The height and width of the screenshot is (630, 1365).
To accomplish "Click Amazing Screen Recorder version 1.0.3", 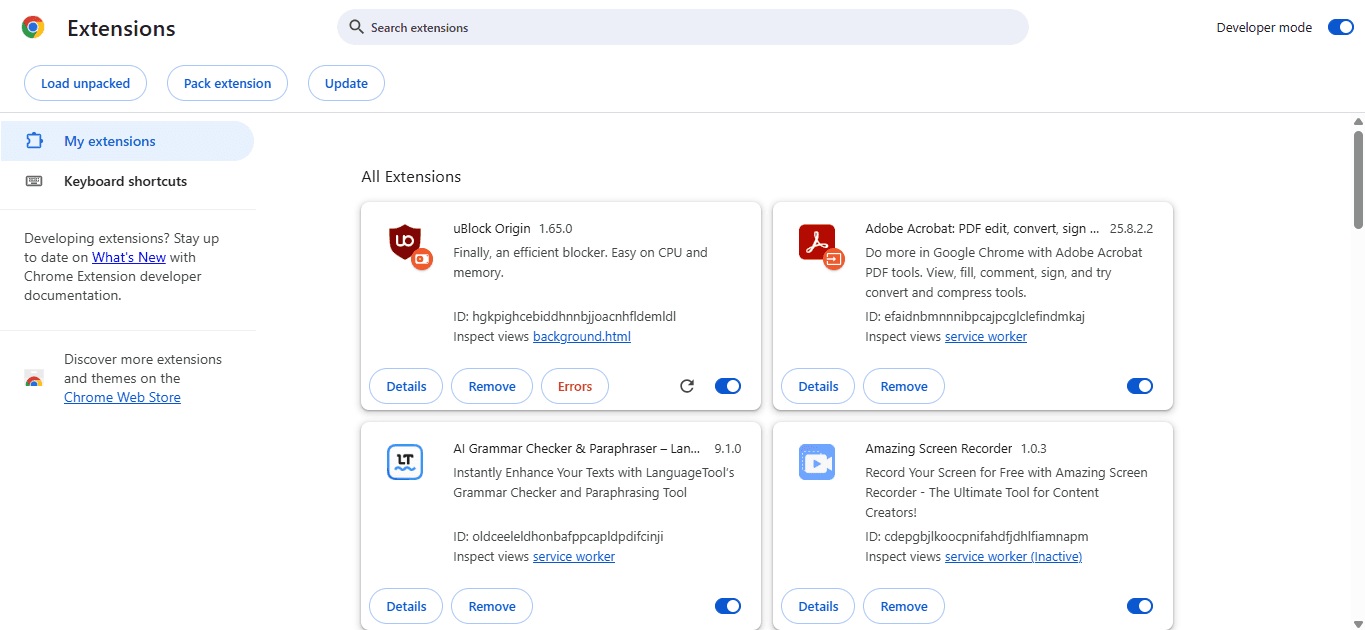I will point(1033,449).
